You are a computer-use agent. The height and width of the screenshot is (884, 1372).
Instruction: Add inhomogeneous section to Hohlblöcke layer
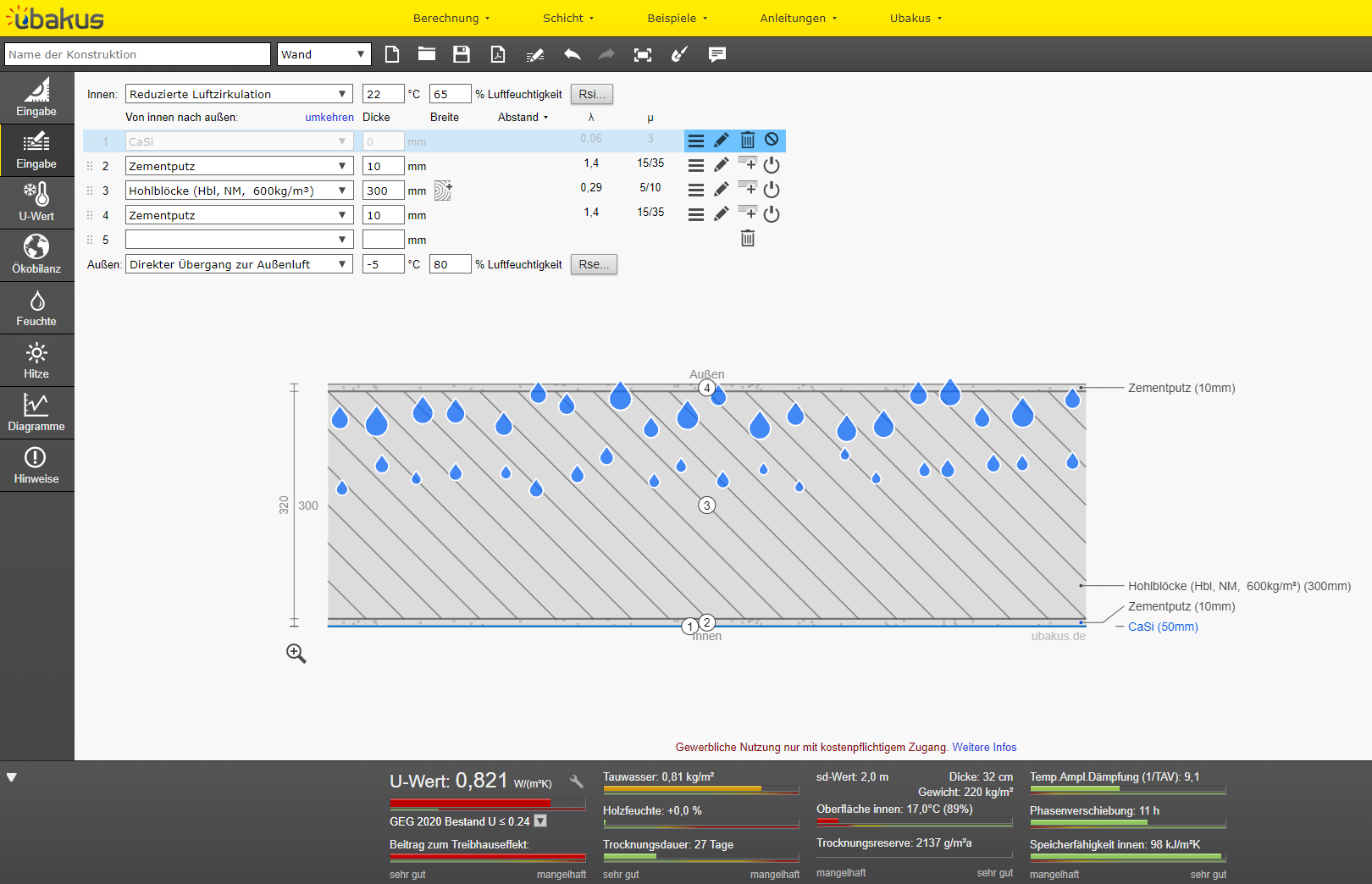[443, 191]
